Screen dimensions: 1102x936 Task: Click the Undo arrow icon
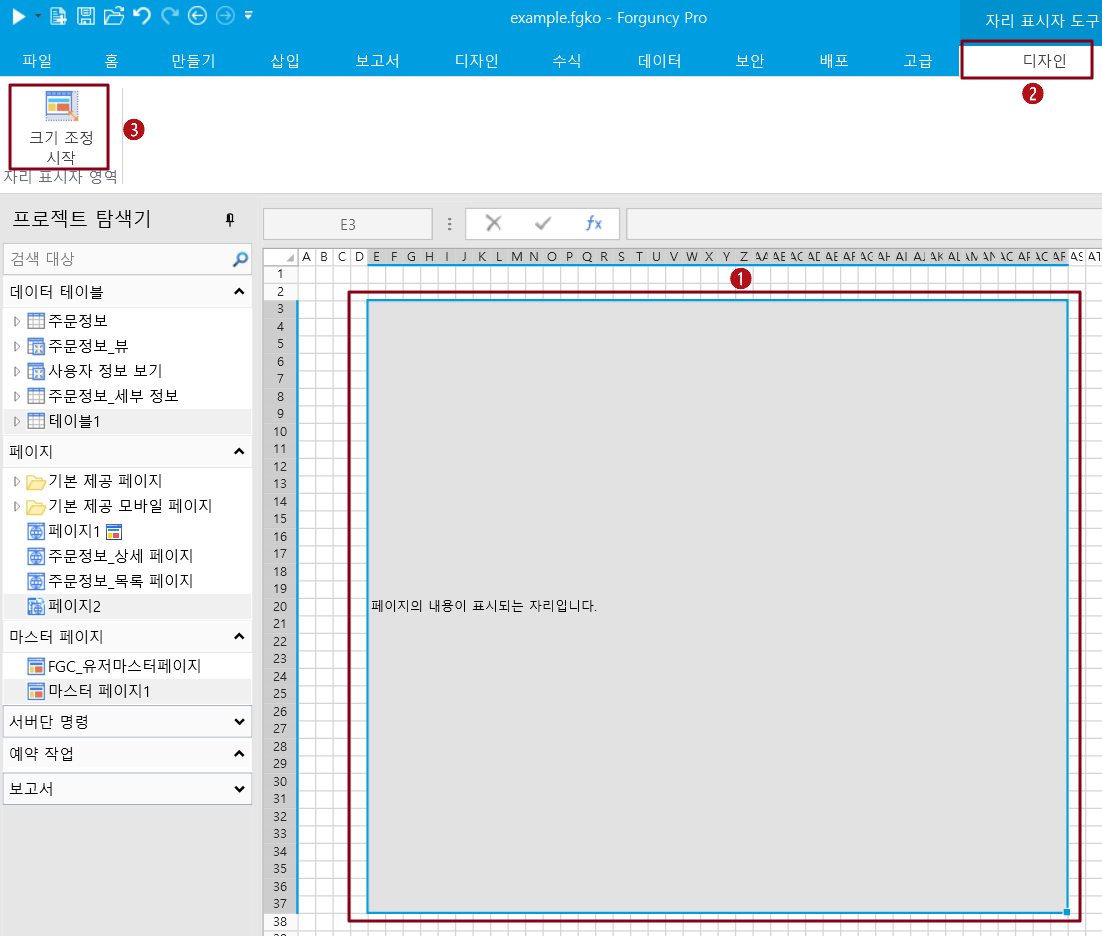coord(142,15)
